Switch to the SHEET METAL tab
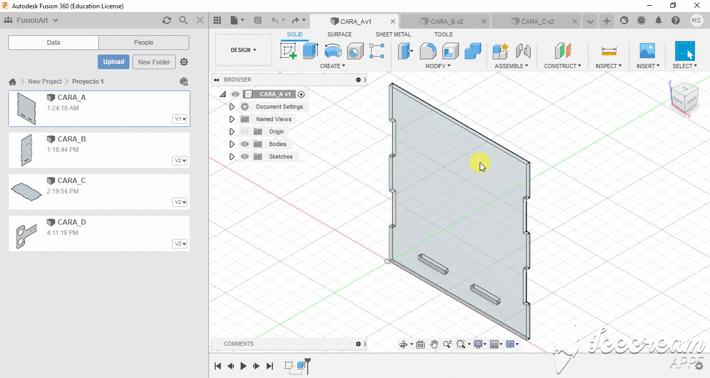 pyautogui.click(x=393, y=34)
